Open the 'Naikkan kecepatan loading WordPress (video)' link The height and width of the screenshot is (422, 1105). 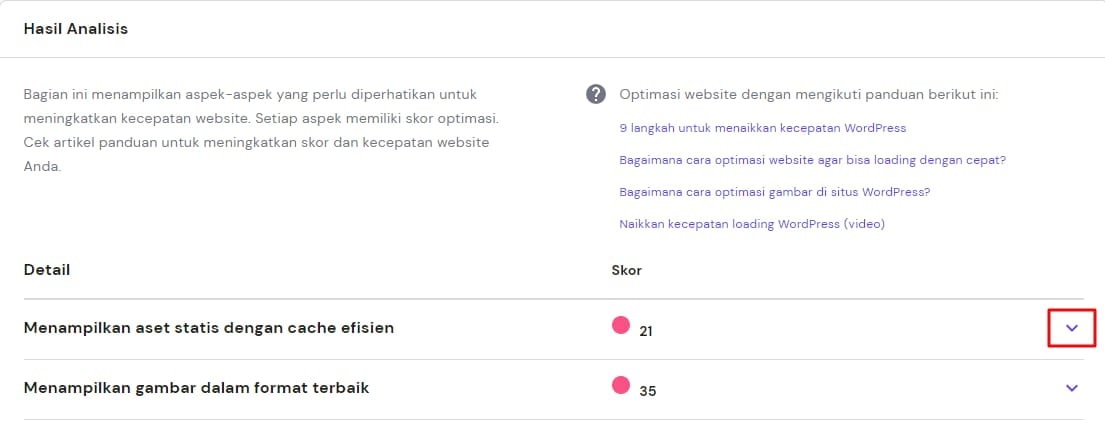(752, 224)
